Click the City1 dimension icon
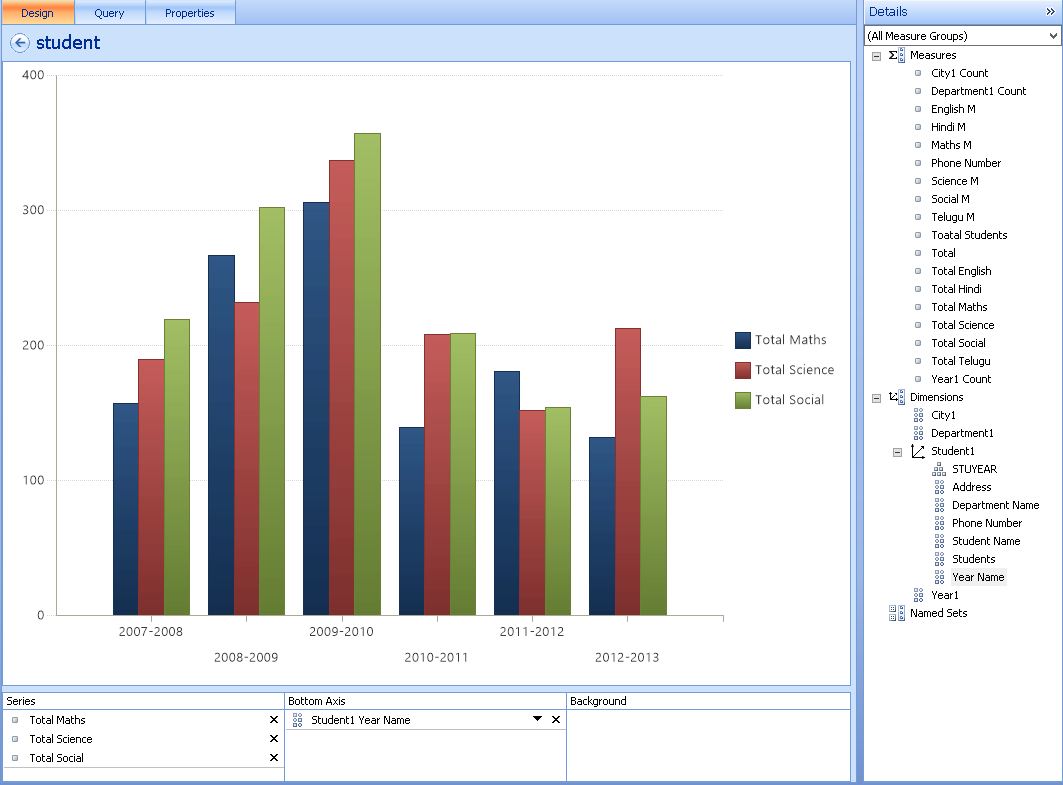 920,414
